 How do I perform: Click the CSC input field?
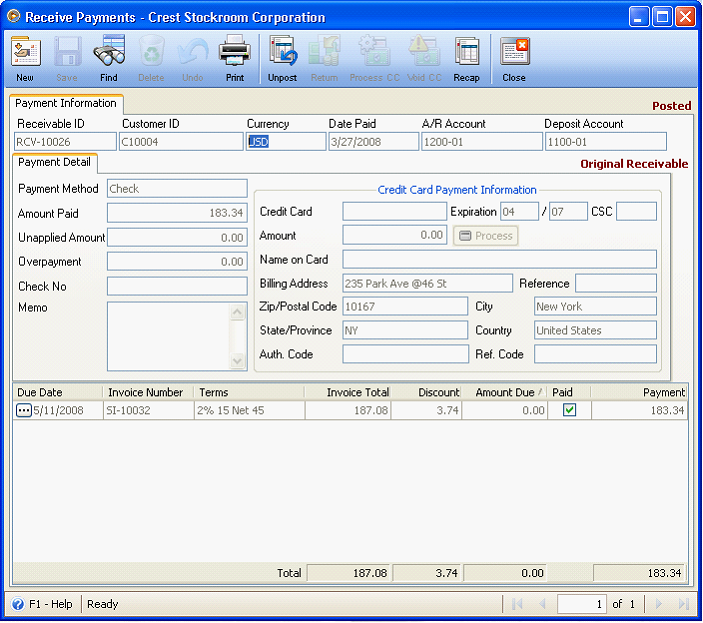[x=636, y=211]
